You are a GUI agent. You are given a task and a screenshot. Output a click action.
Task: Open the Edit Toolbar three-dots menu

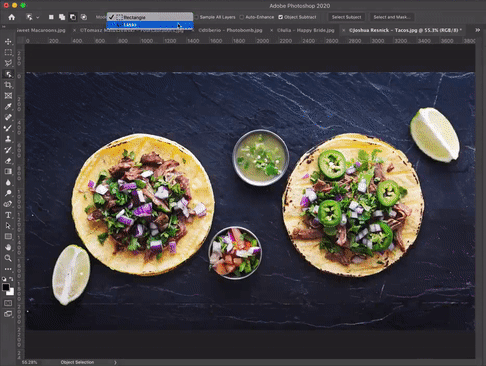tap(8, 269)
